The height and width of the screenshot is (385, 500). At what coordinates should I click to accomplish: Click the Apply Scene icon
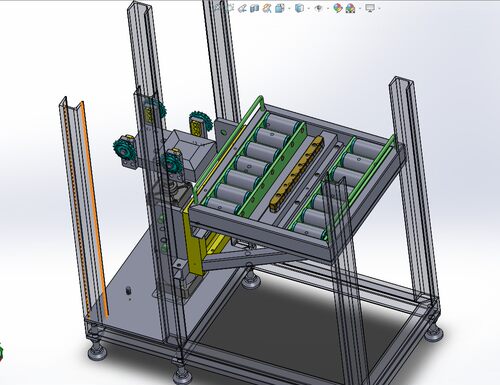[350, 8]
